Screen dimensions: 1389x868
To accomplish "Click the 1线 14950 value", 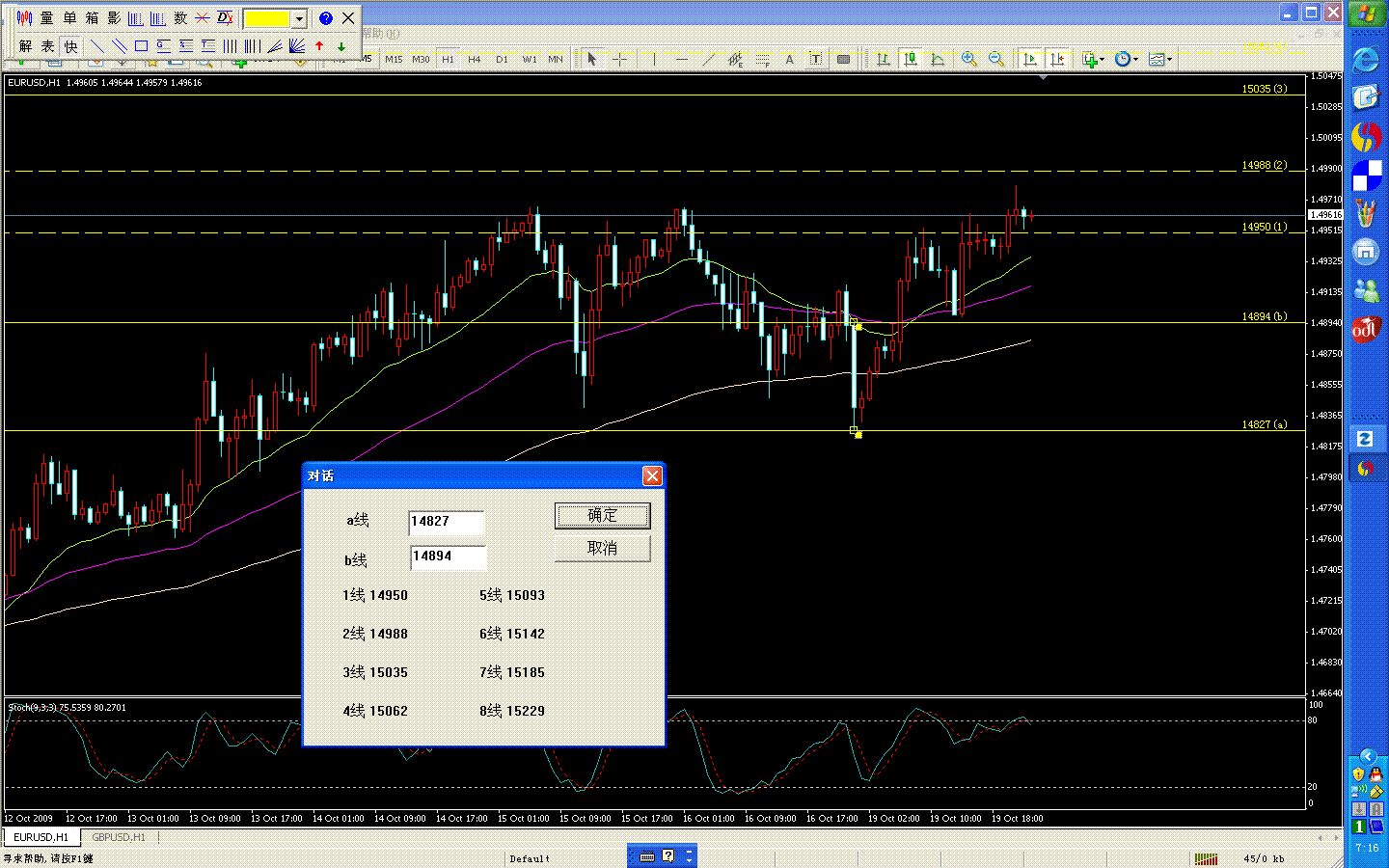I will (375, 595).
